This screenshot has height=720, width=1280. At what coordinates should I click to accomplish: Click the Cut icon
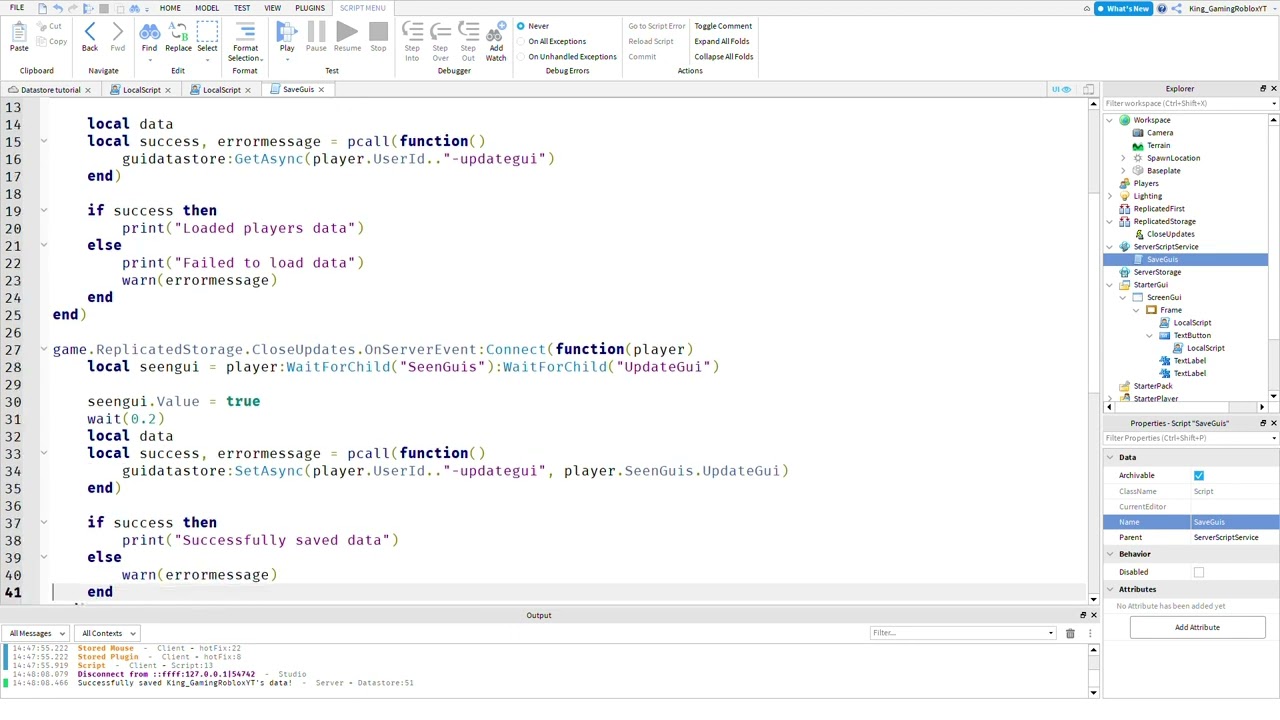click(50, 26)
